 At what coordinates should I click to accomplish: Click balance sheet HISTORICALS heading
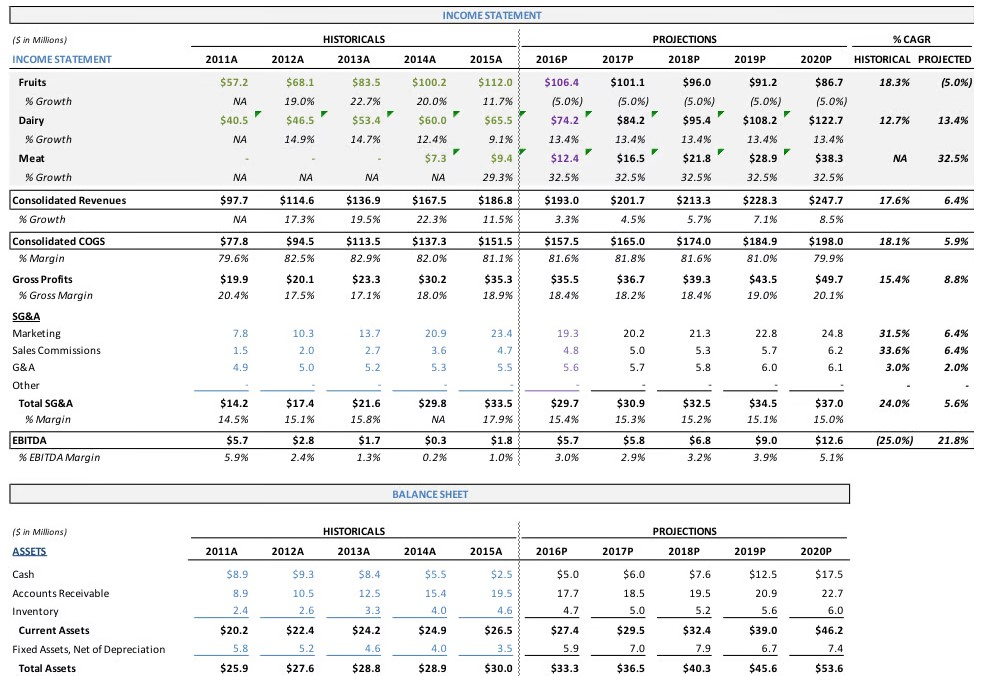tap(354, 532)
